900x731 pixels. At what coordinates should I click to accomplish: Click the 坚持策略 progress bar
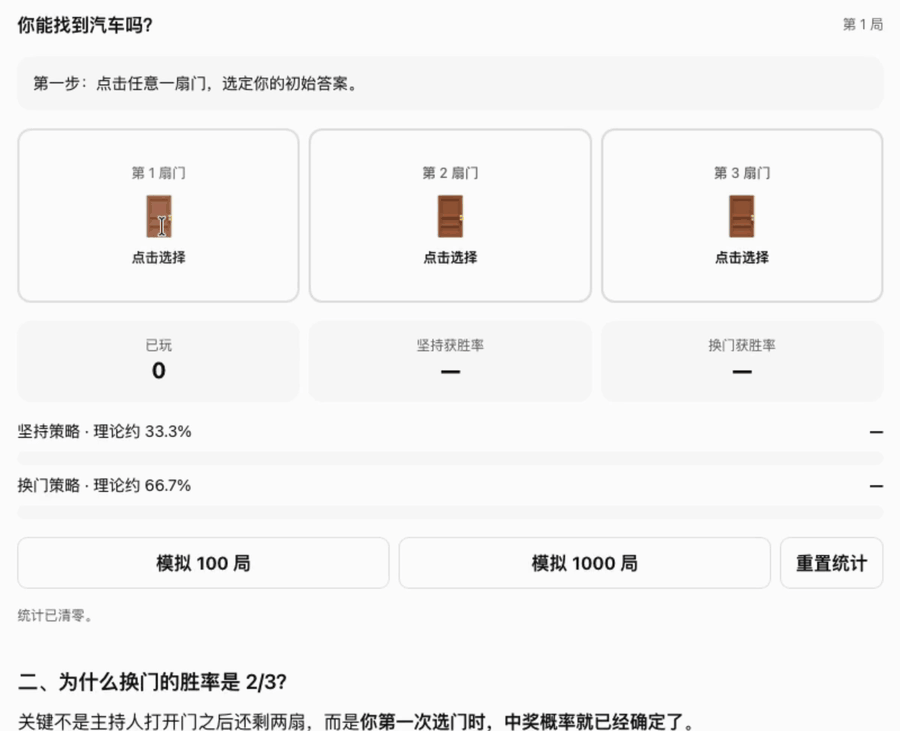[x=450, y=458]
